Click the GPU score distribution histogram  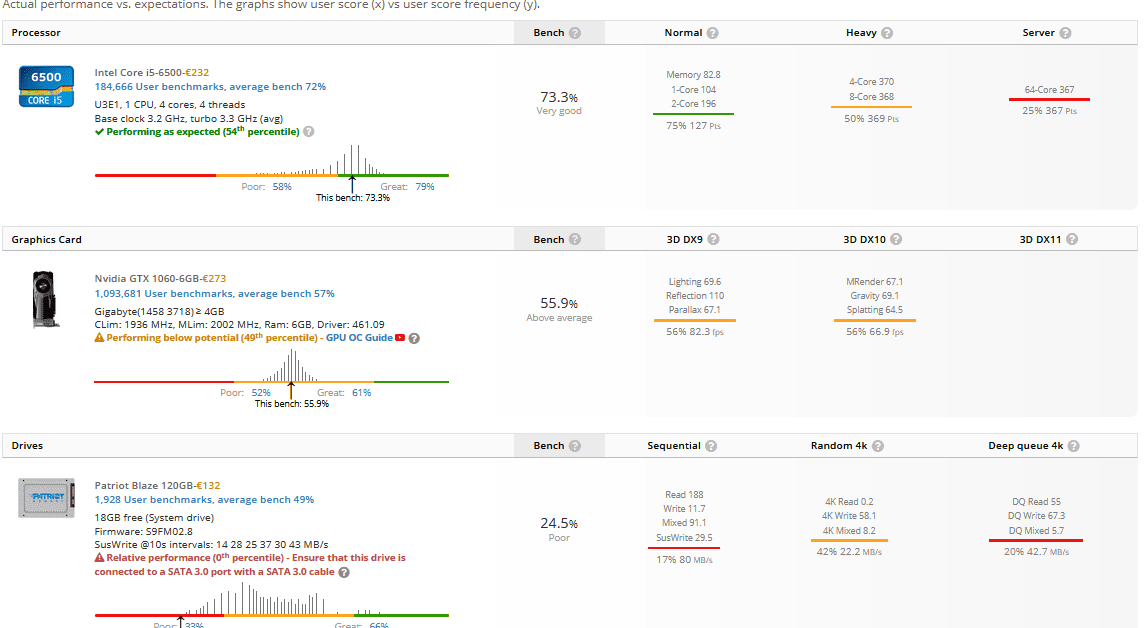point(271,366)
